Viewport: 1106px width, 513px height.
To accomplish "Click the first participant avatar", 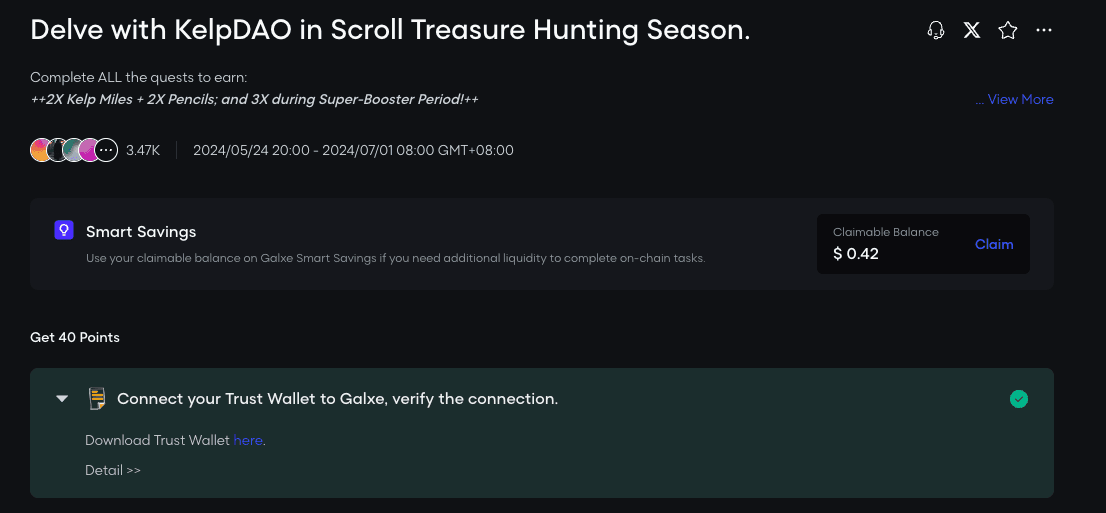I will pyautogui.click(x=41, y=150).
